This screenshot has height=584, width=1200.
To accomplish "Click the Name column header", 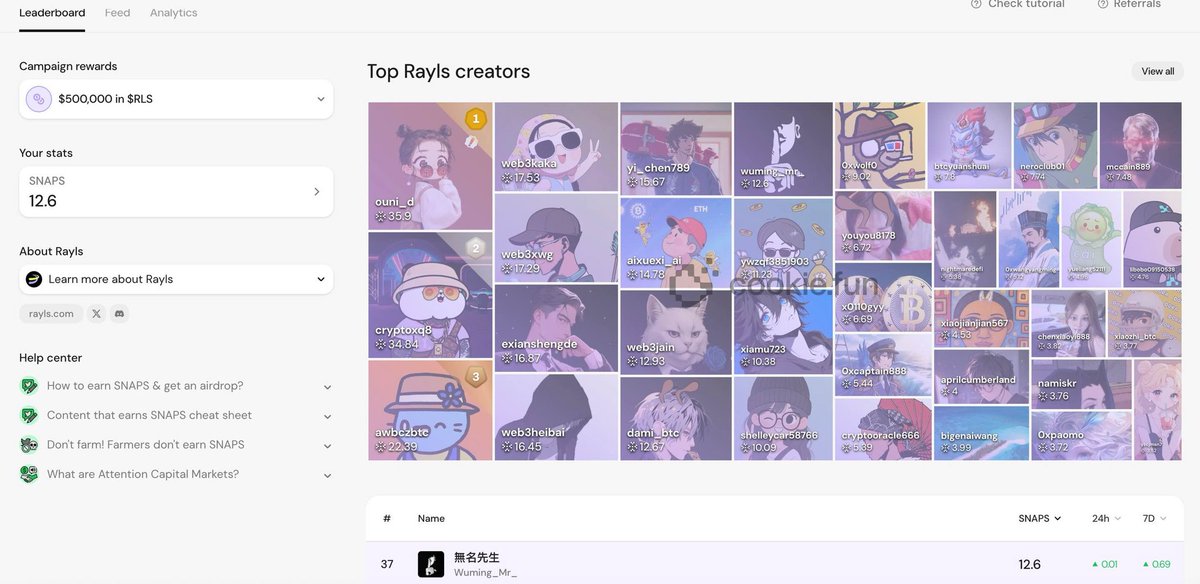I will (x=431, y=519).
